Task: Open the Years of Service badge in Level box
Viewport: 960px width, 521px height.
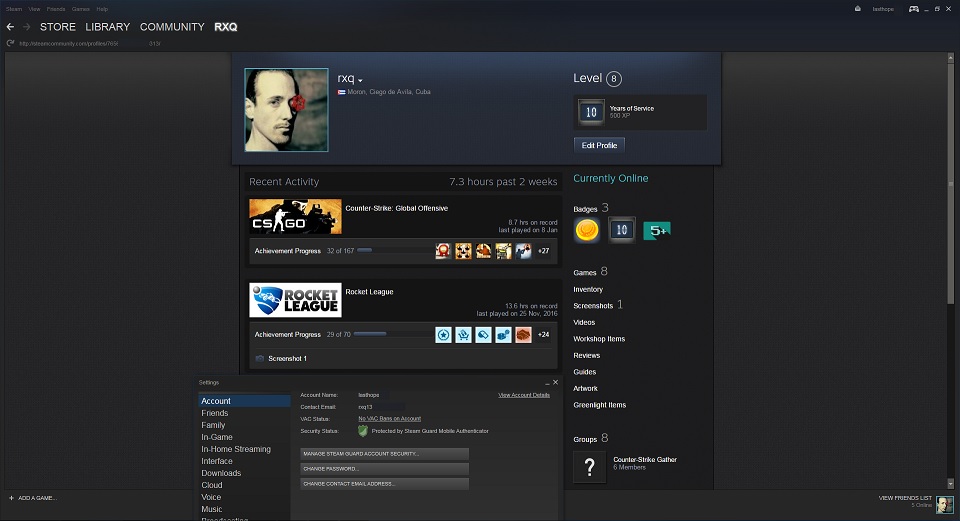Action: (x=591, y=112)
